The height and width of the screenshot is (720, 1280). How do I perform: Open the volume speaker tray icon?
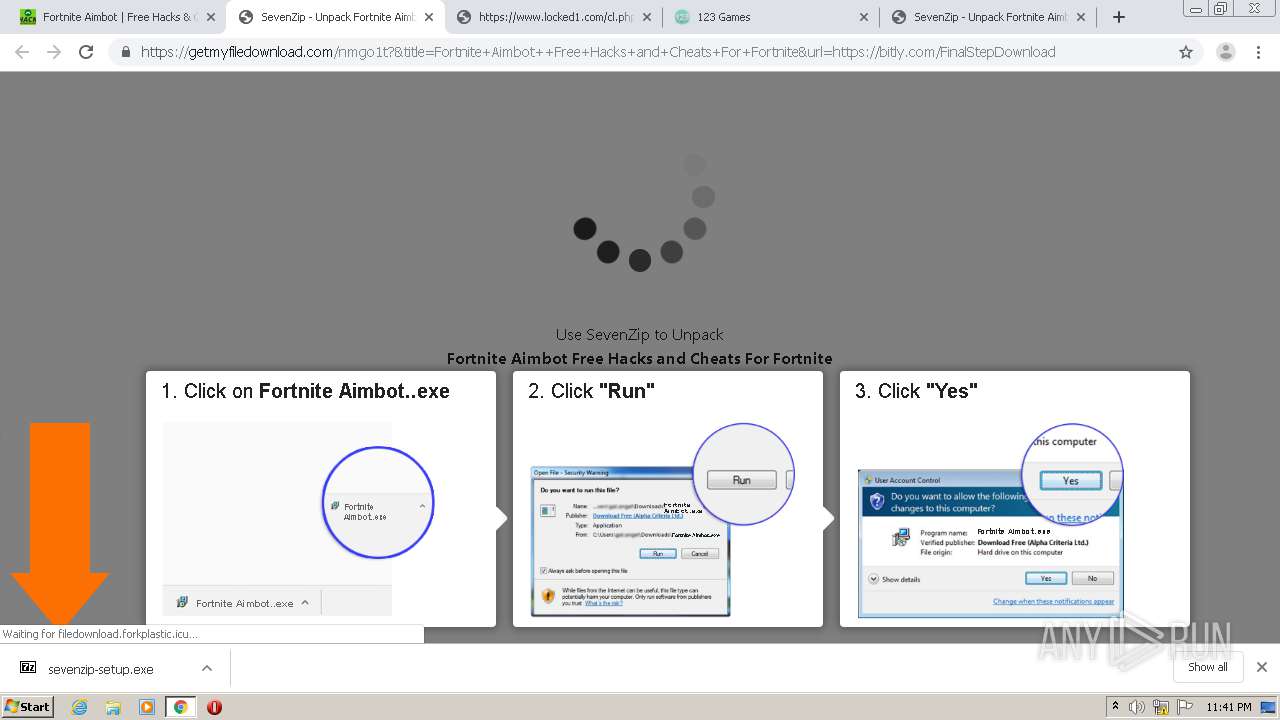pos(1137,707)
